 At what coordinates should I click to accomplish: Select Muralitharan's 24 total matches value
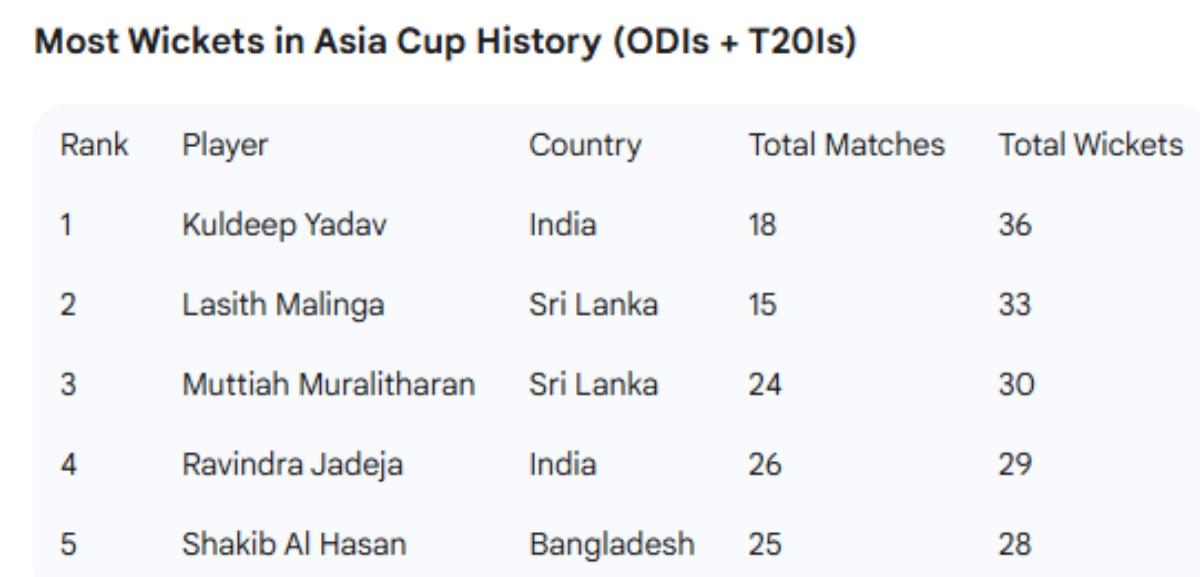(765, 385)
